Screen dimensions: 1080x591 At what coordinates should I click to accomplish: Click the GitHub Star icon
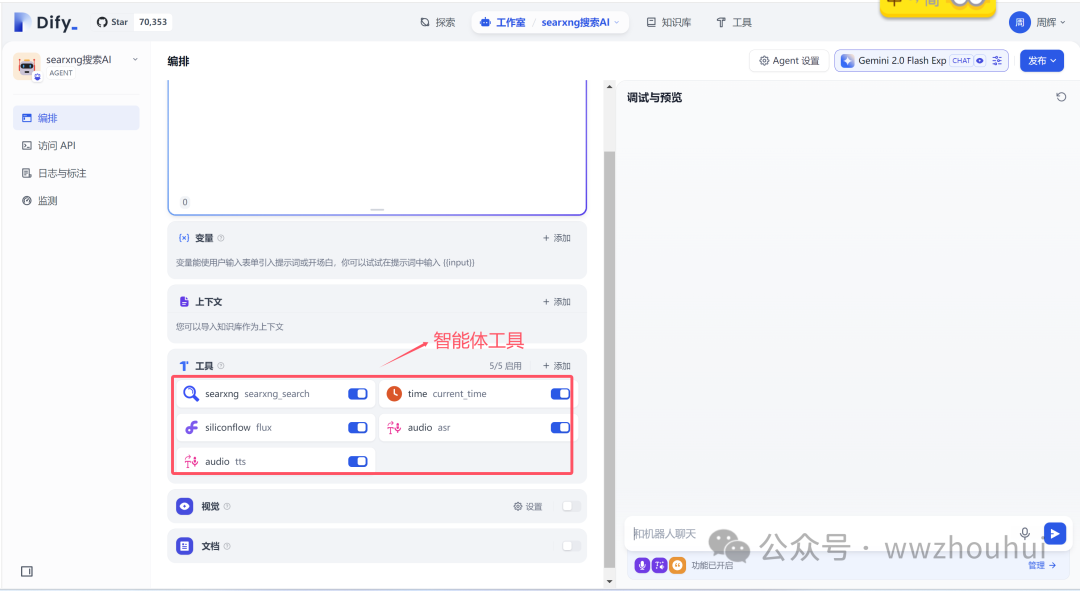click(102, 22)
